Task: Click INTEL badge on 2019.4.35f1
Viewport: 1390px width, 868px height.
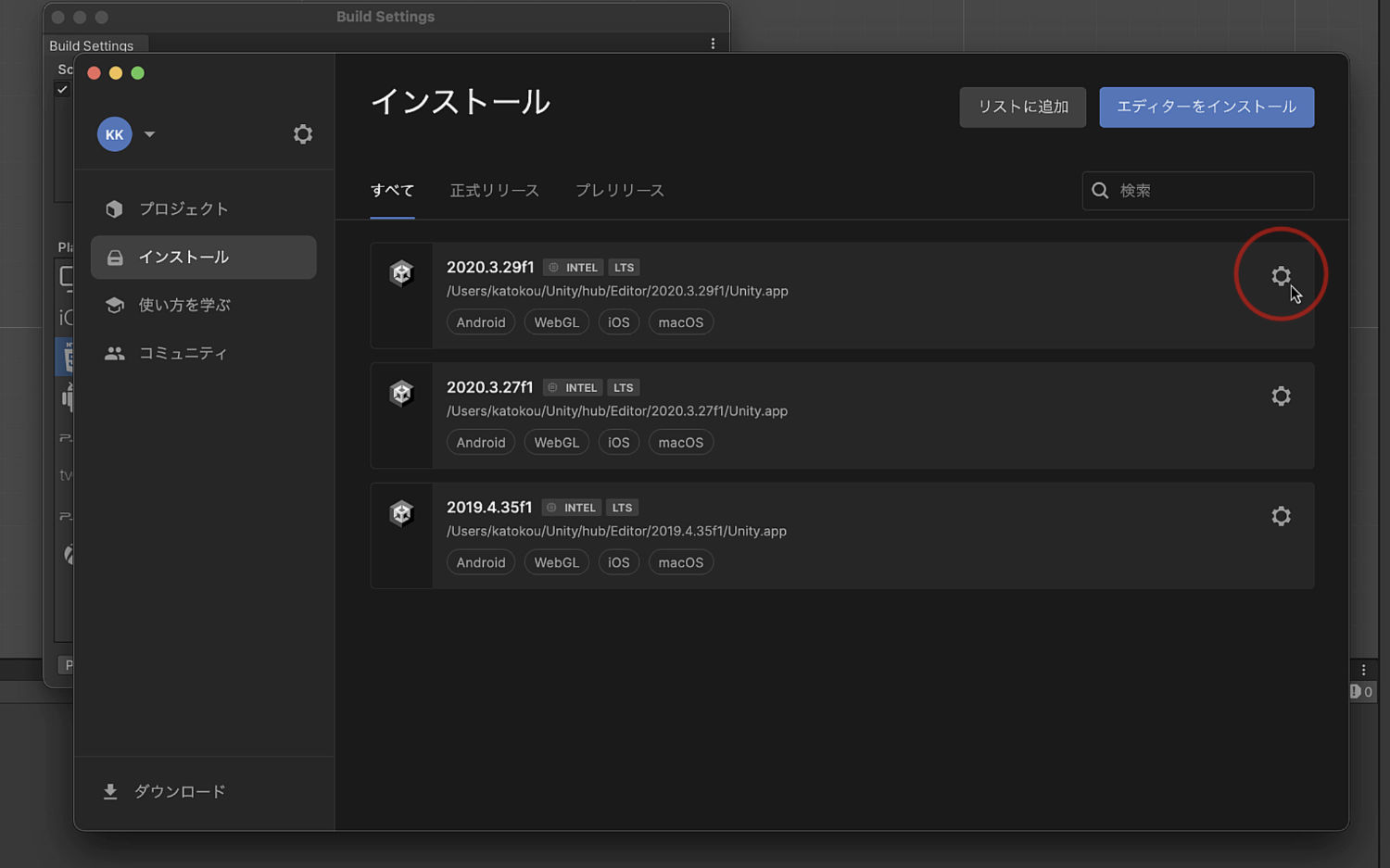Action: [x=572, y=508]
